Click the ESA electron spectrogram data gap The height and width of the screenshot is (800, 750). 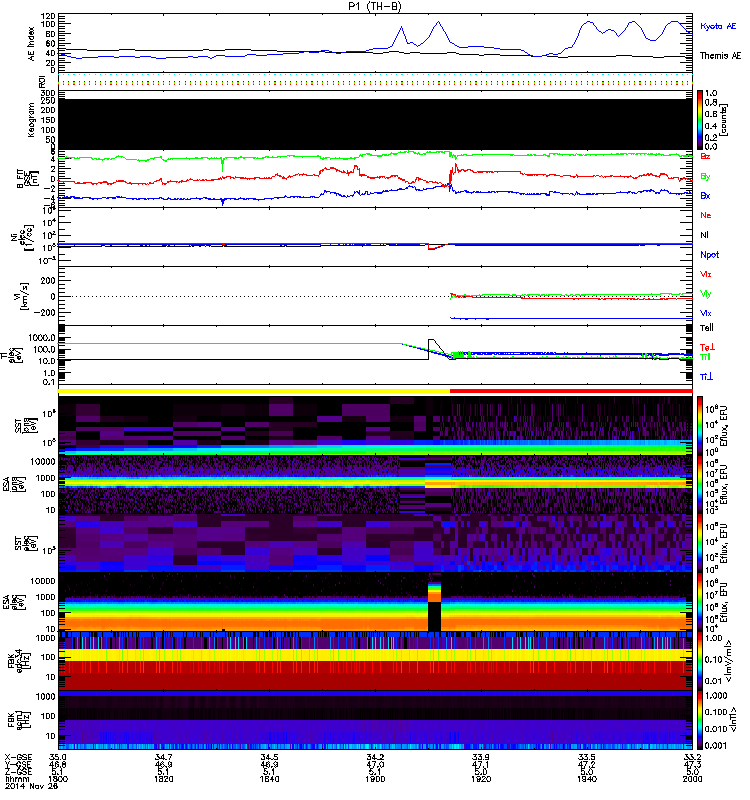pyautogui.click(x=434, y=616)
